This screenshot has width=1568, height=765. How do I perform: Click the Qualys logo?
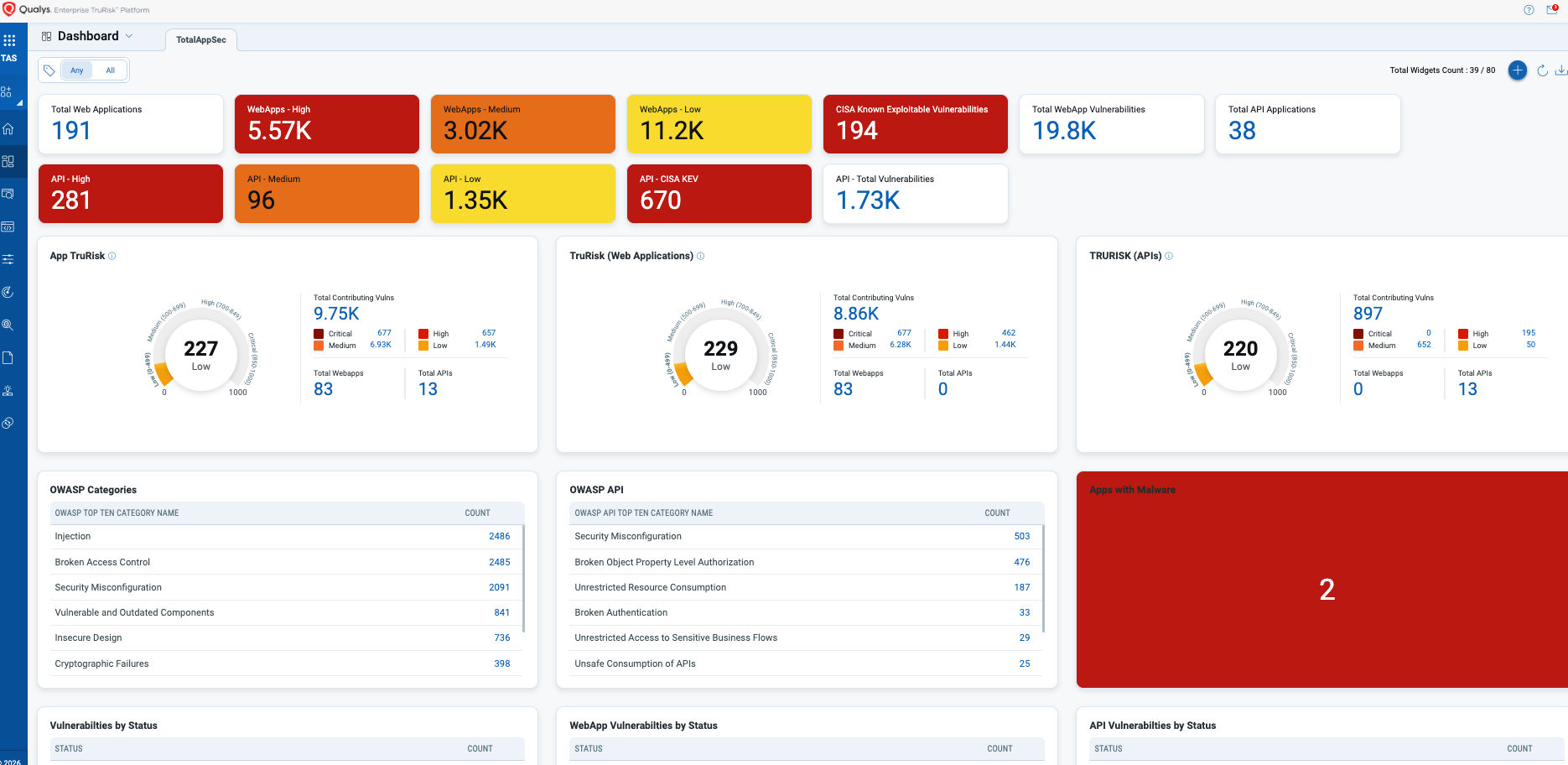coord(27,10)
